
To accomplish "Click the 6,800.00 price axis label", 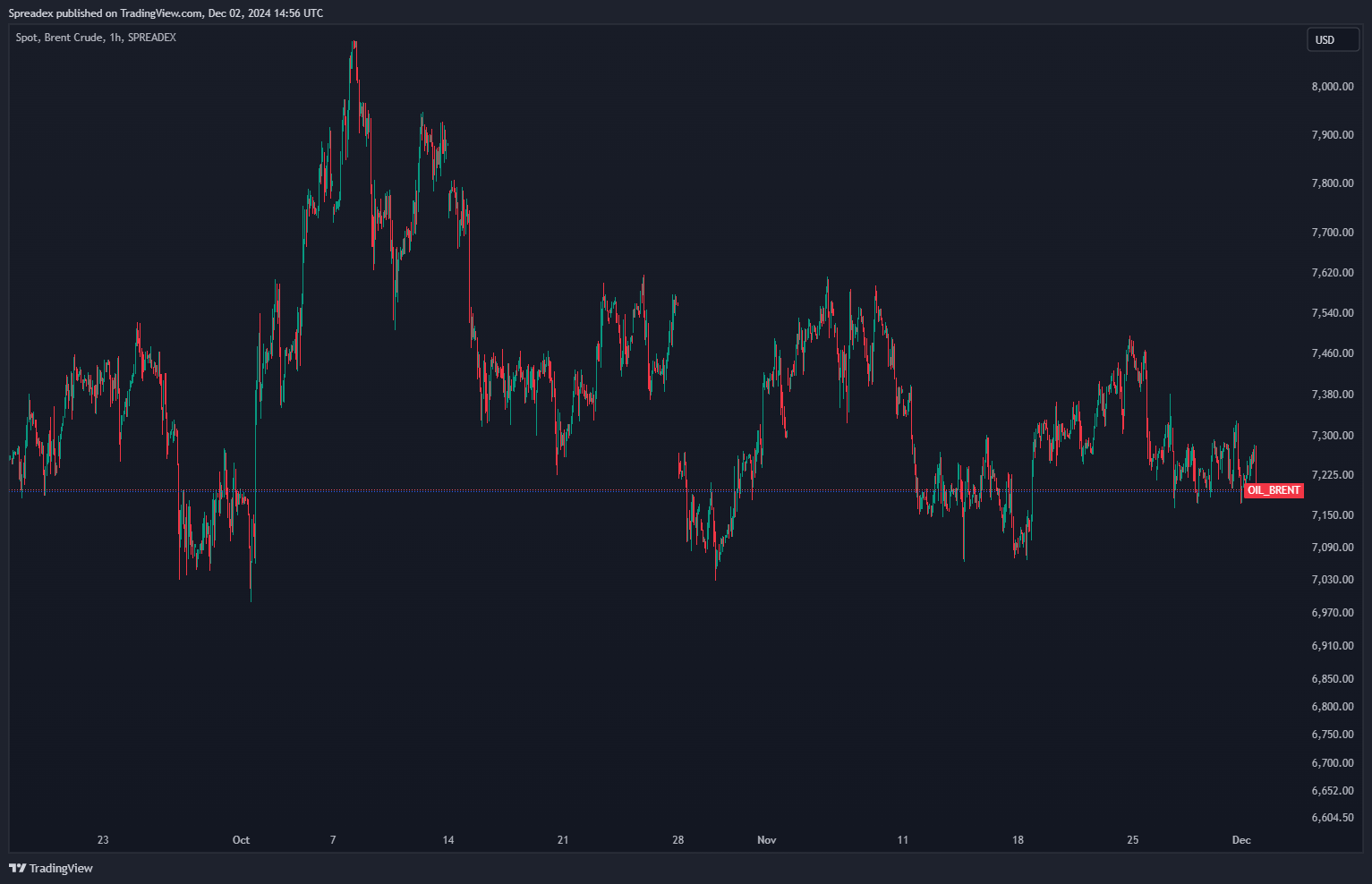I will (1333, 707).
